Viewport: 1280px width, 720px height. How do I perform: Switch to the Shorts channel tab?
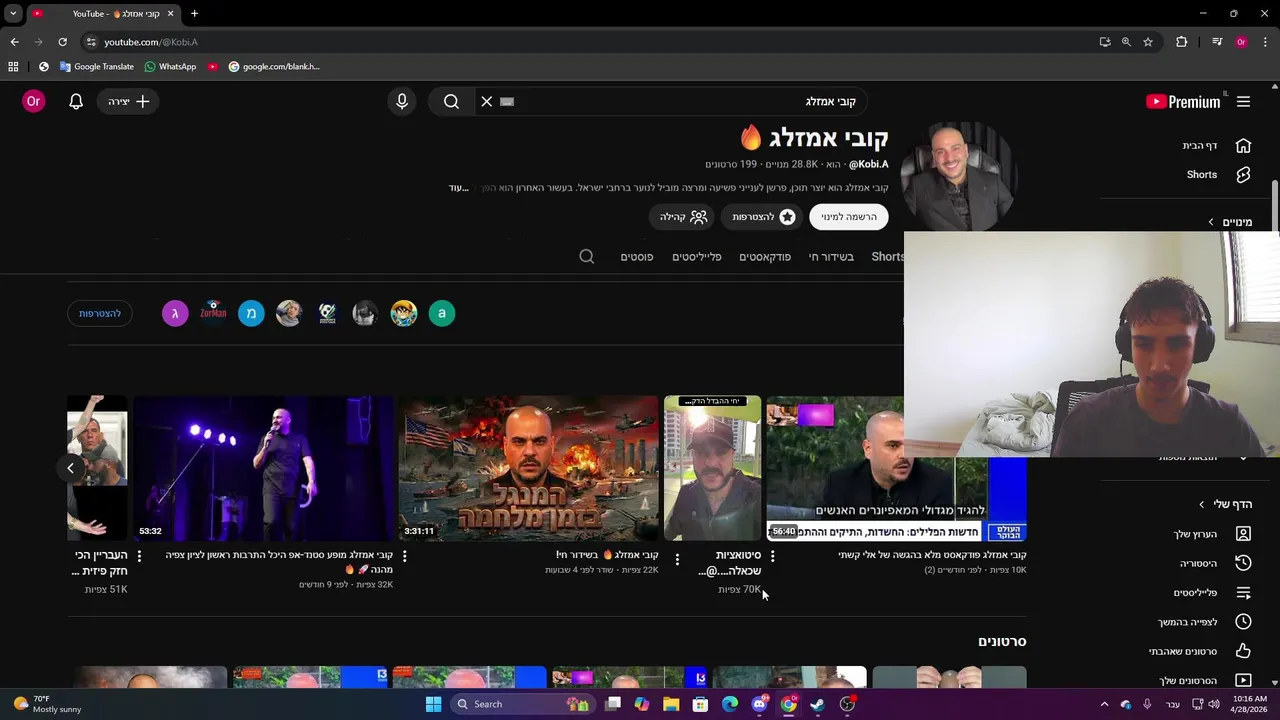(887, 257)
